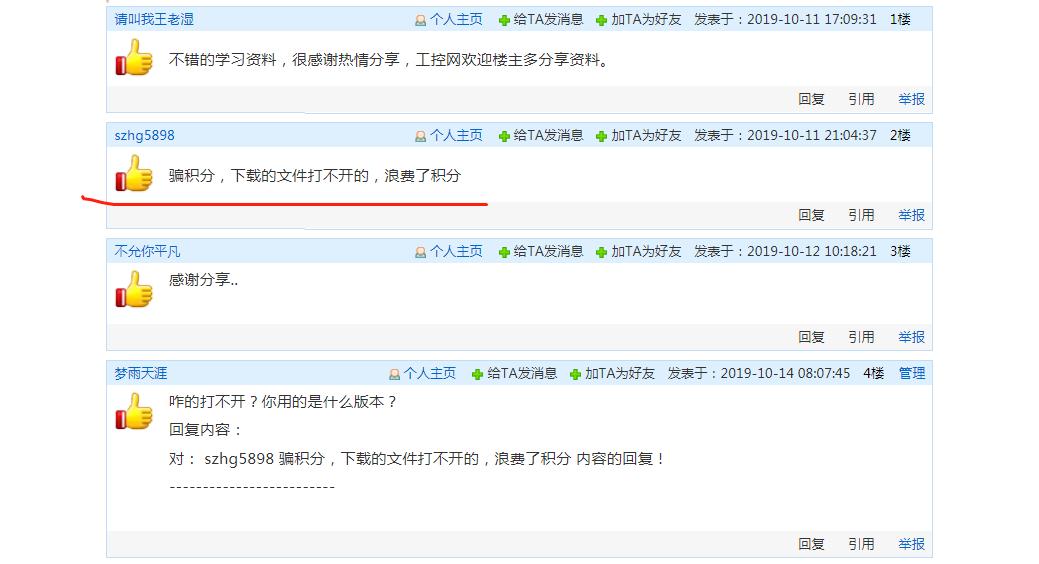Visit 不允你平凡 username link
This screenshot has height=564, width=1039.
(x=147, y=251)
